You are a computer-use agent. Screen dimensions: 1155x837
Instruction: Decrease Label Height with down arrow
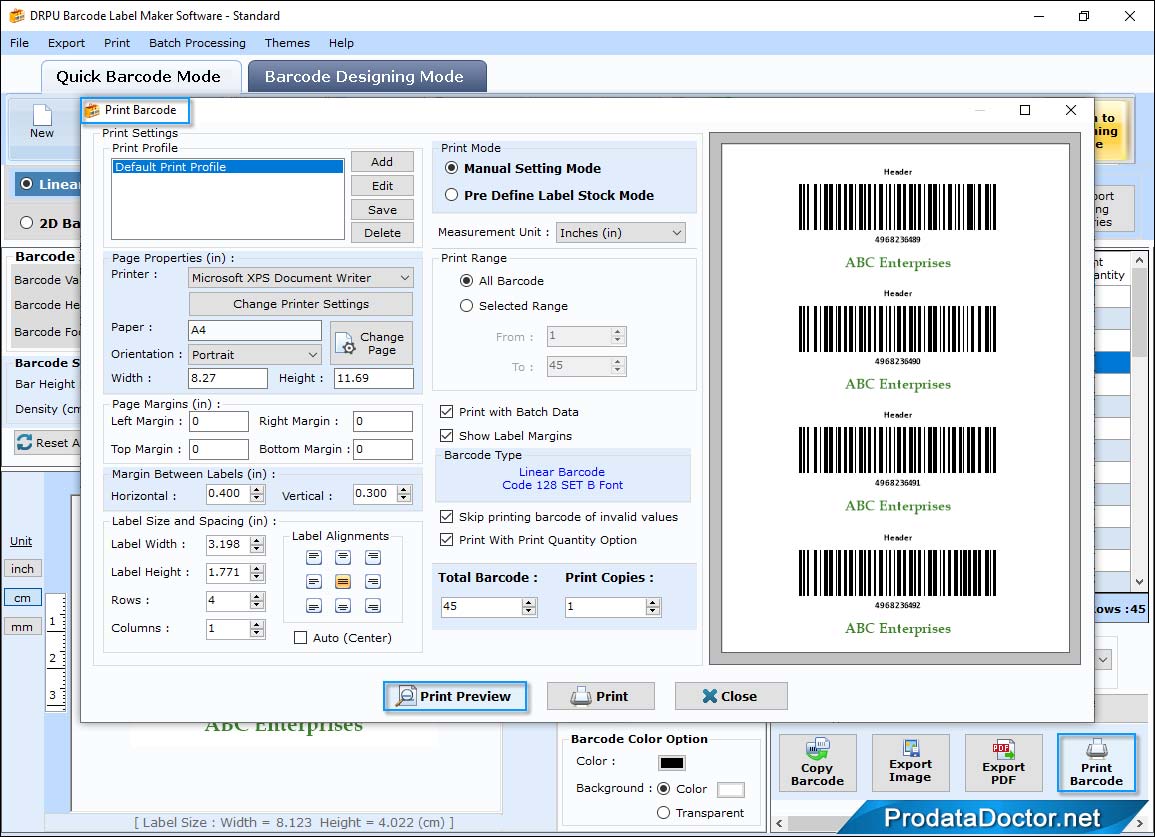[257, 577]
